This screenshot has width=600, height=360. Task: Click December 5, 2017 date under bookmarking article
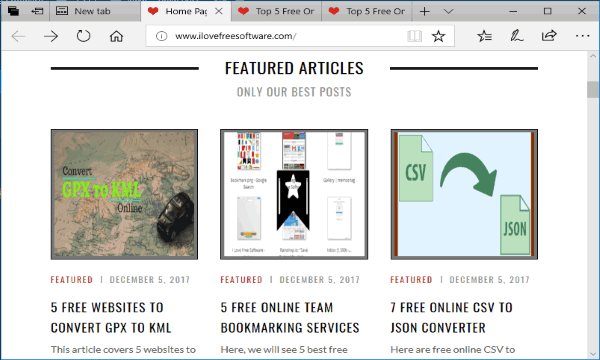320,280
